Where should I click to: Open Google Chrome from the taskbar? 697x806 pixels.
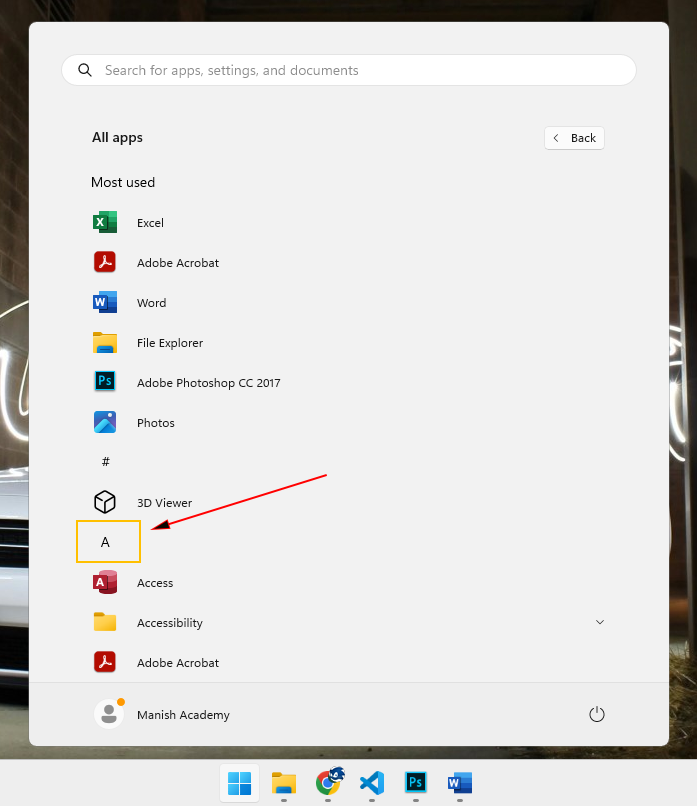328,782
